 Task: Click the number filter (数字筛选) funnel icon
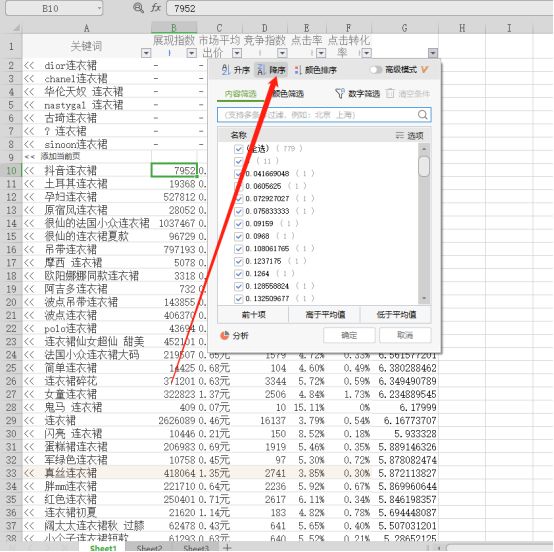click(340, 93)
